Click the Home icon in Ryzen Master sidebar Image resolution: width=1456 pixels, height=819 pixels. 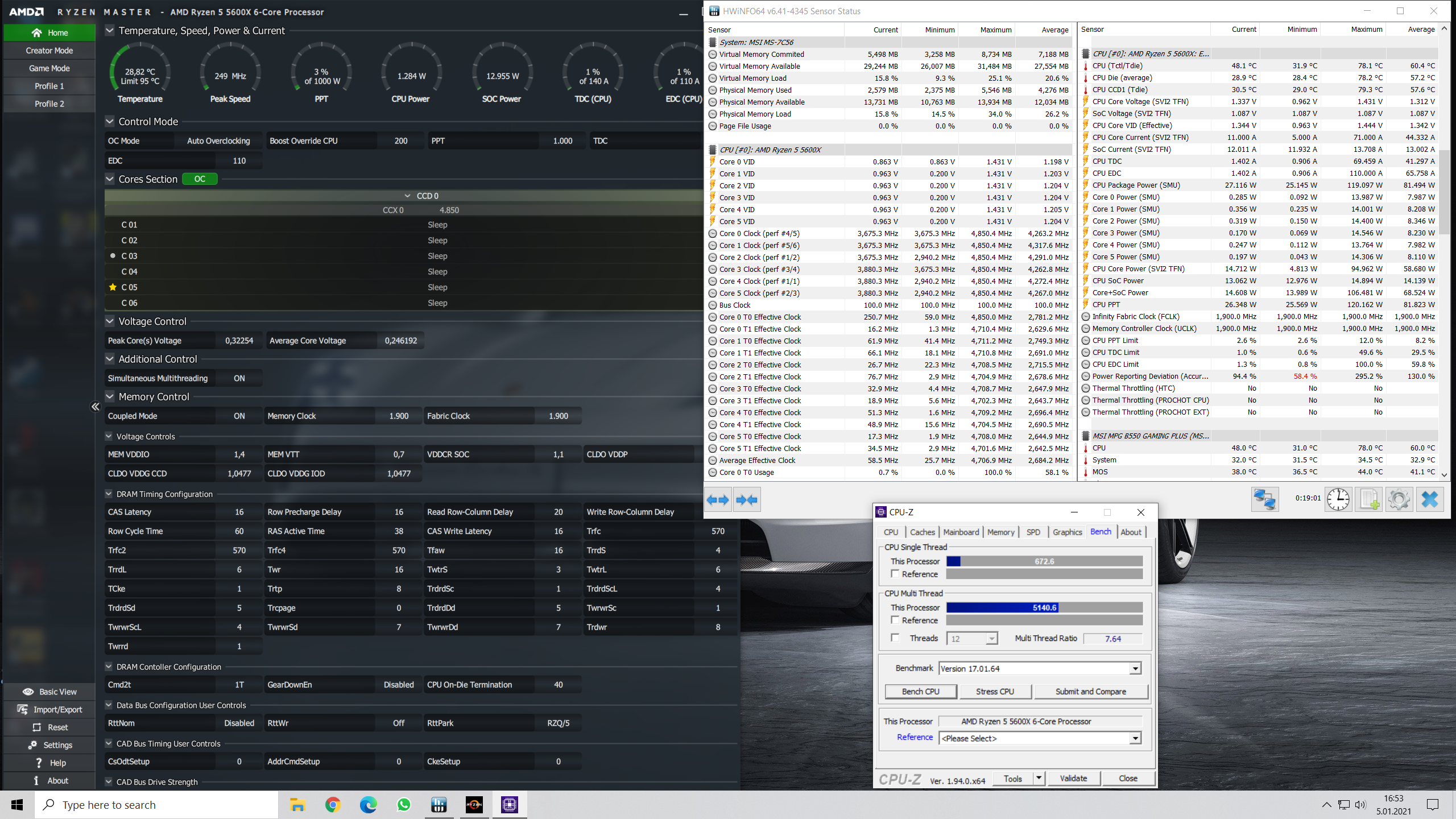click(36, 32)
